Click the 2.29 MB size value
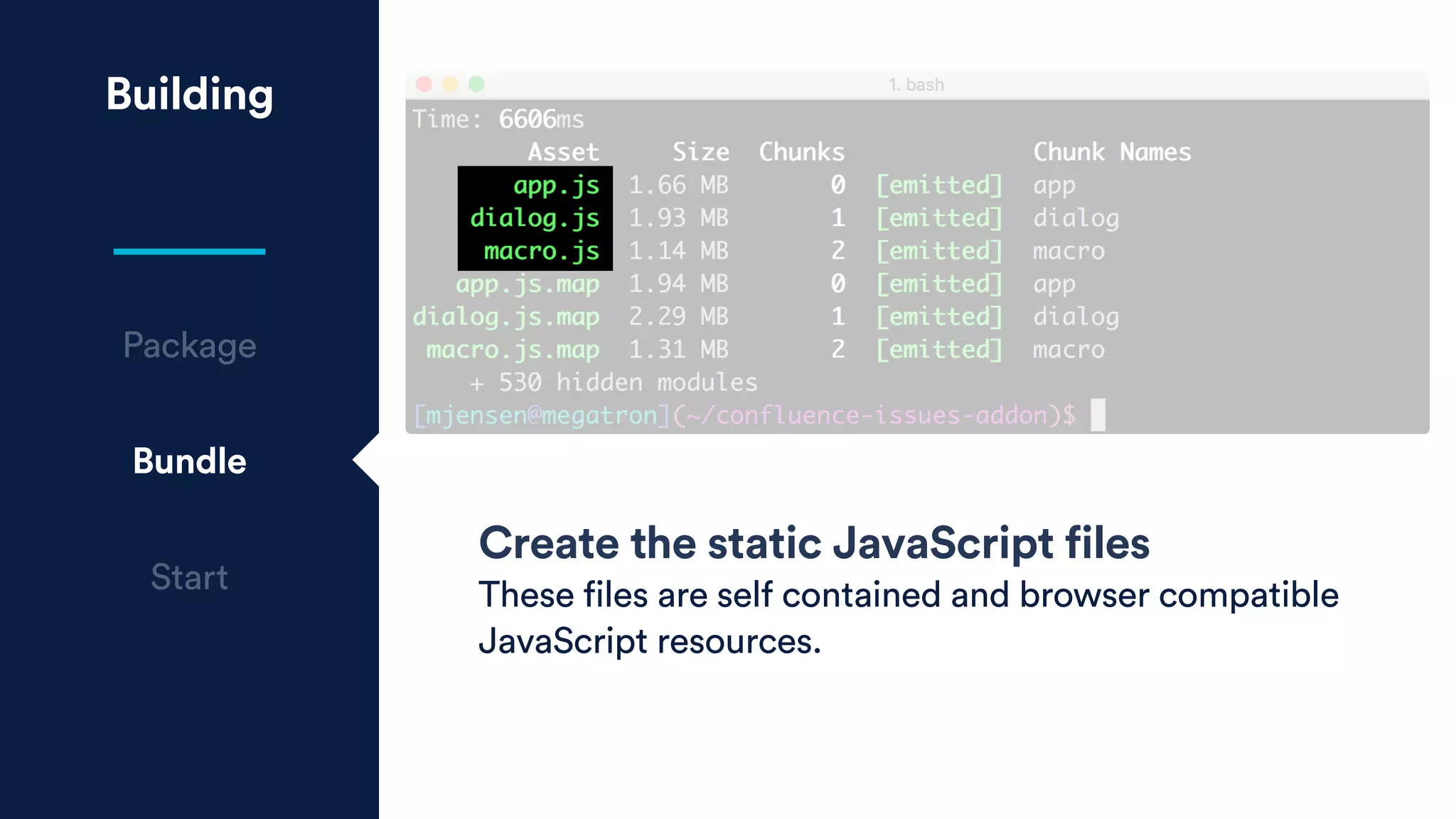The image size is (1456, 819). click(x=679, y=316)
